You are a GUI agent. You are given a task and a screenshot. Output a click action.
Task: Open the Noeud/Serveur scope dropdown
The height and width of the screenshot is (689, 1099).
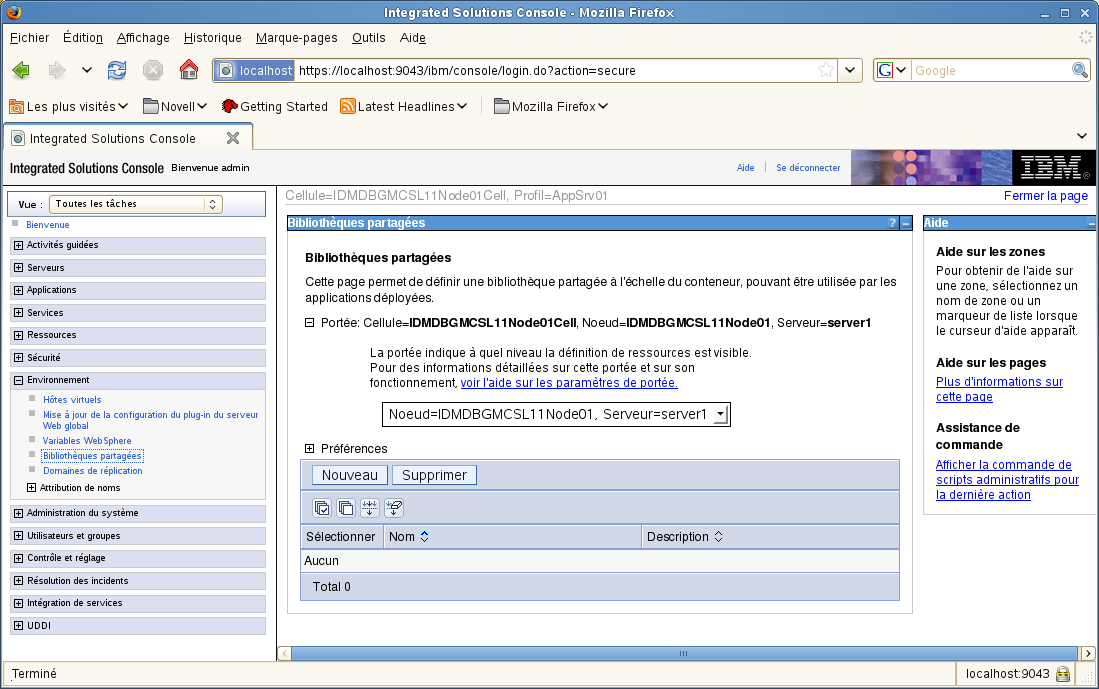(x=556, y=414)
